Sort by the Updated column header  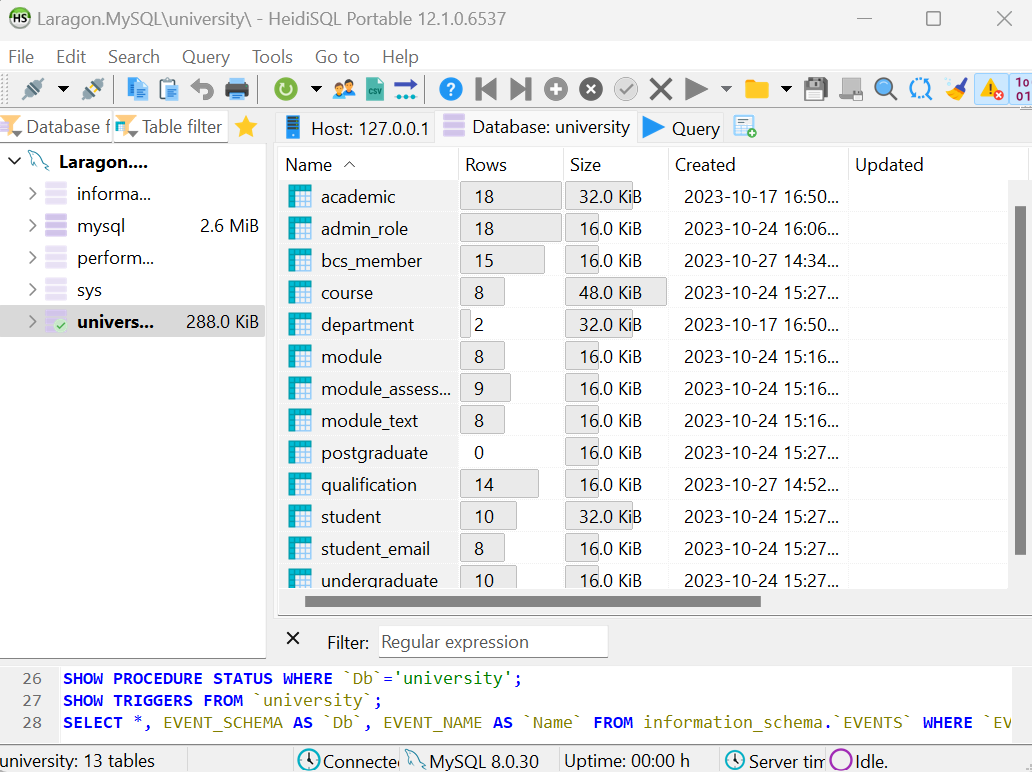[x=938, y=165]
